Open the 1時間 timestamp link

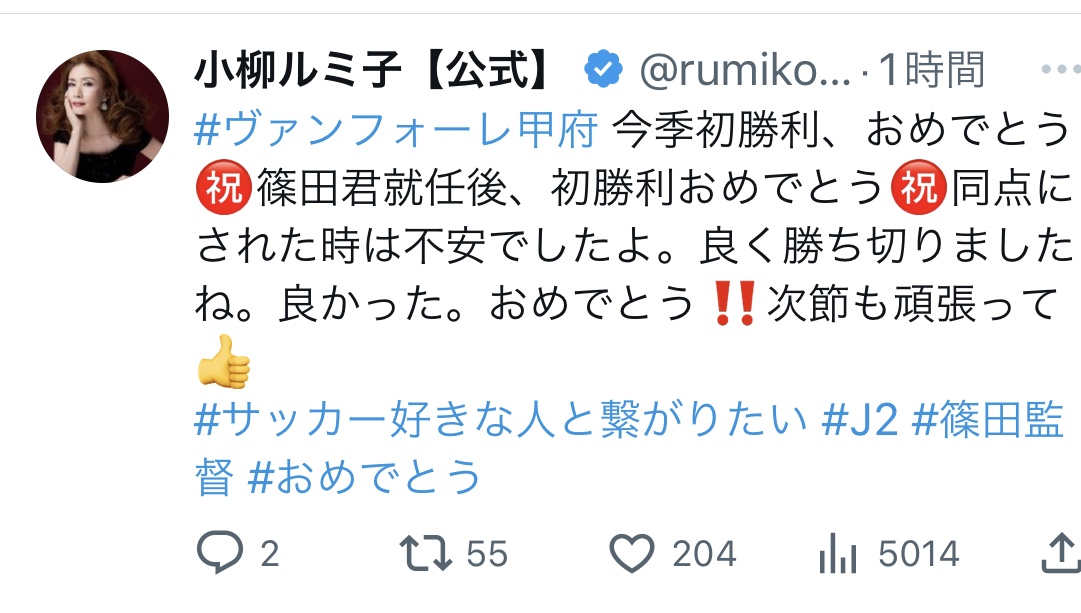tap(932, 70)
